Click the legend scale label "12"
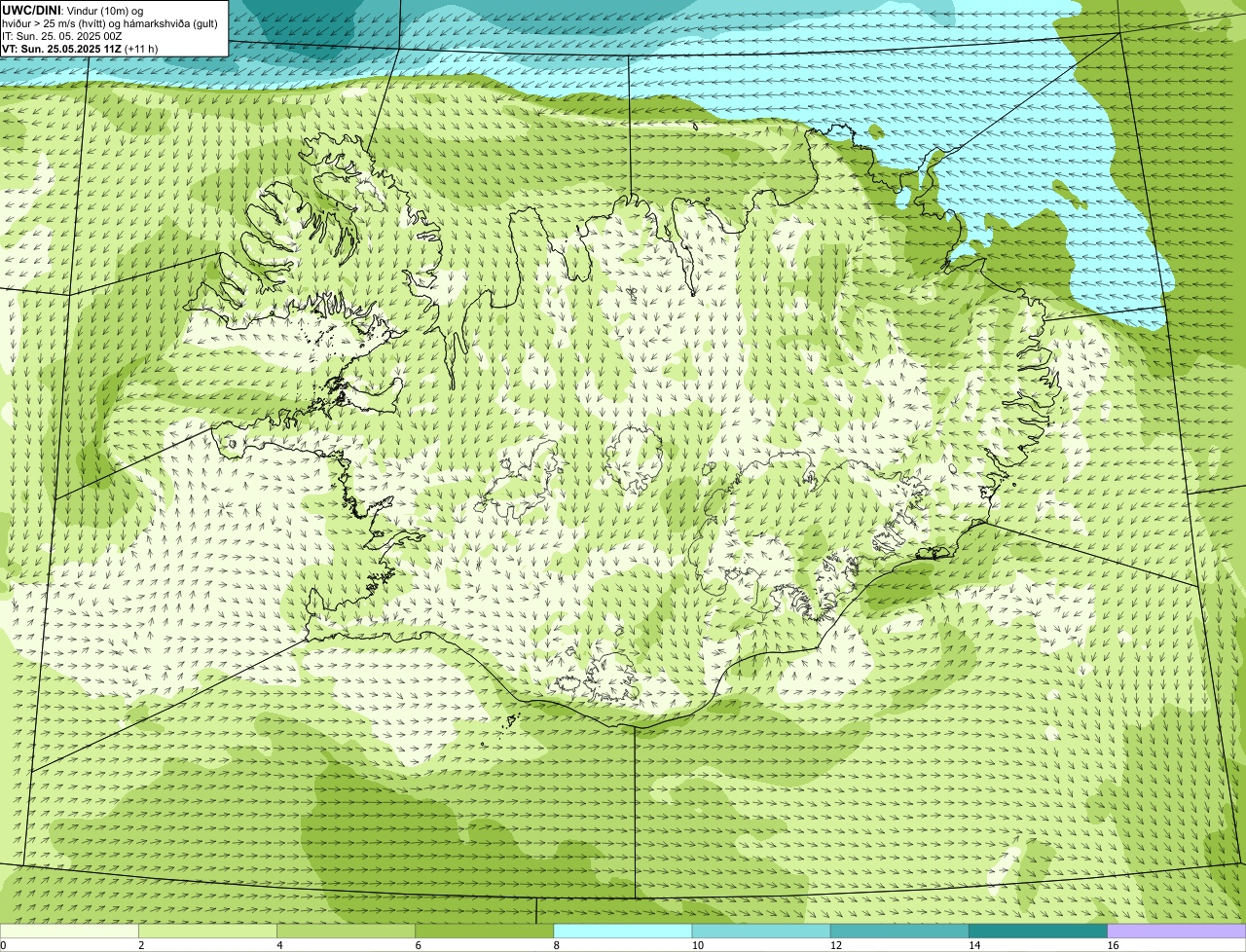The height and width of the screenshot is (952, 1246). [x=835, y=945]
